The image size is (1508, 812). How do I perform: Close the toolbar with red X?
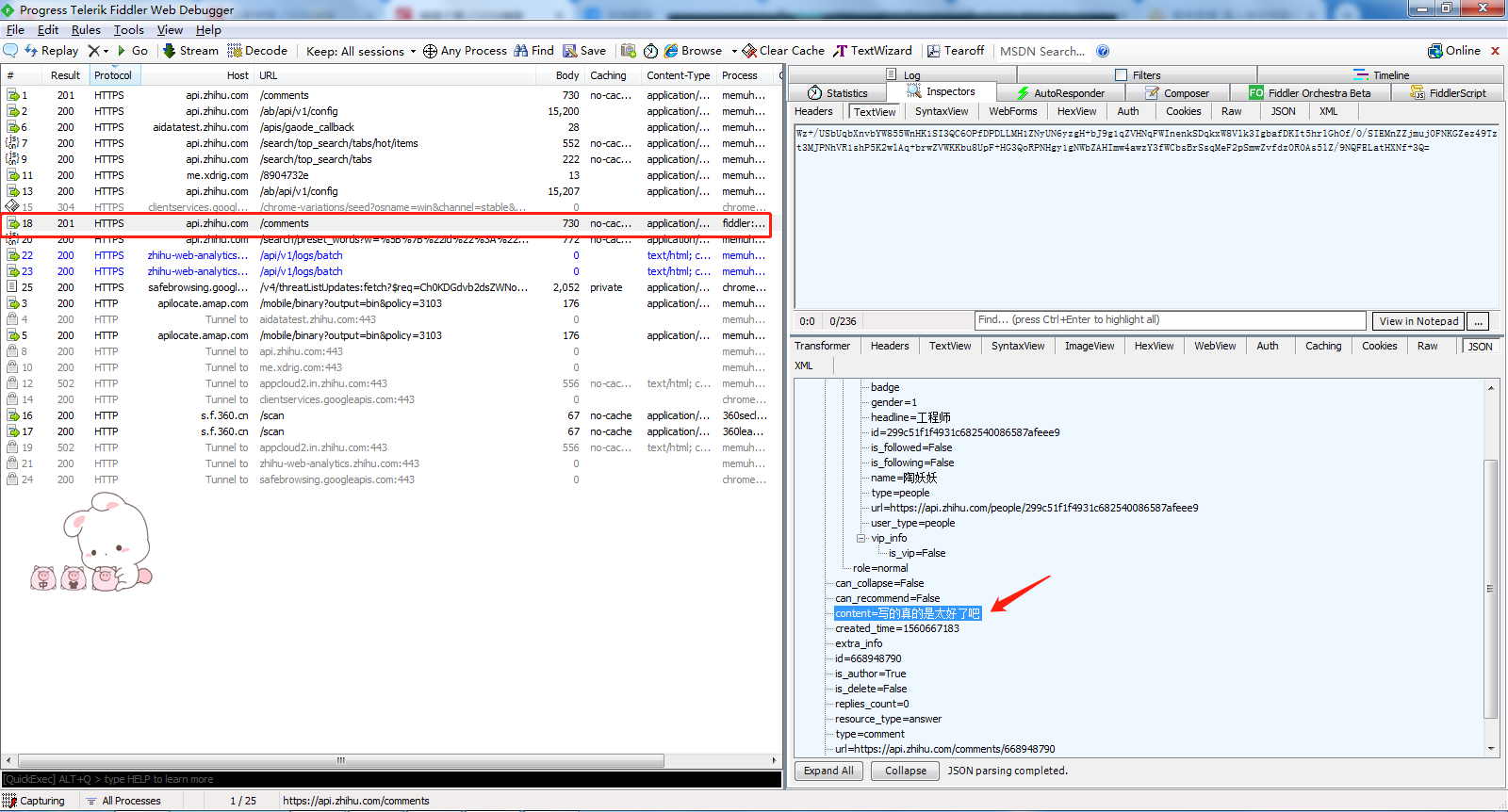(1495, 51)
